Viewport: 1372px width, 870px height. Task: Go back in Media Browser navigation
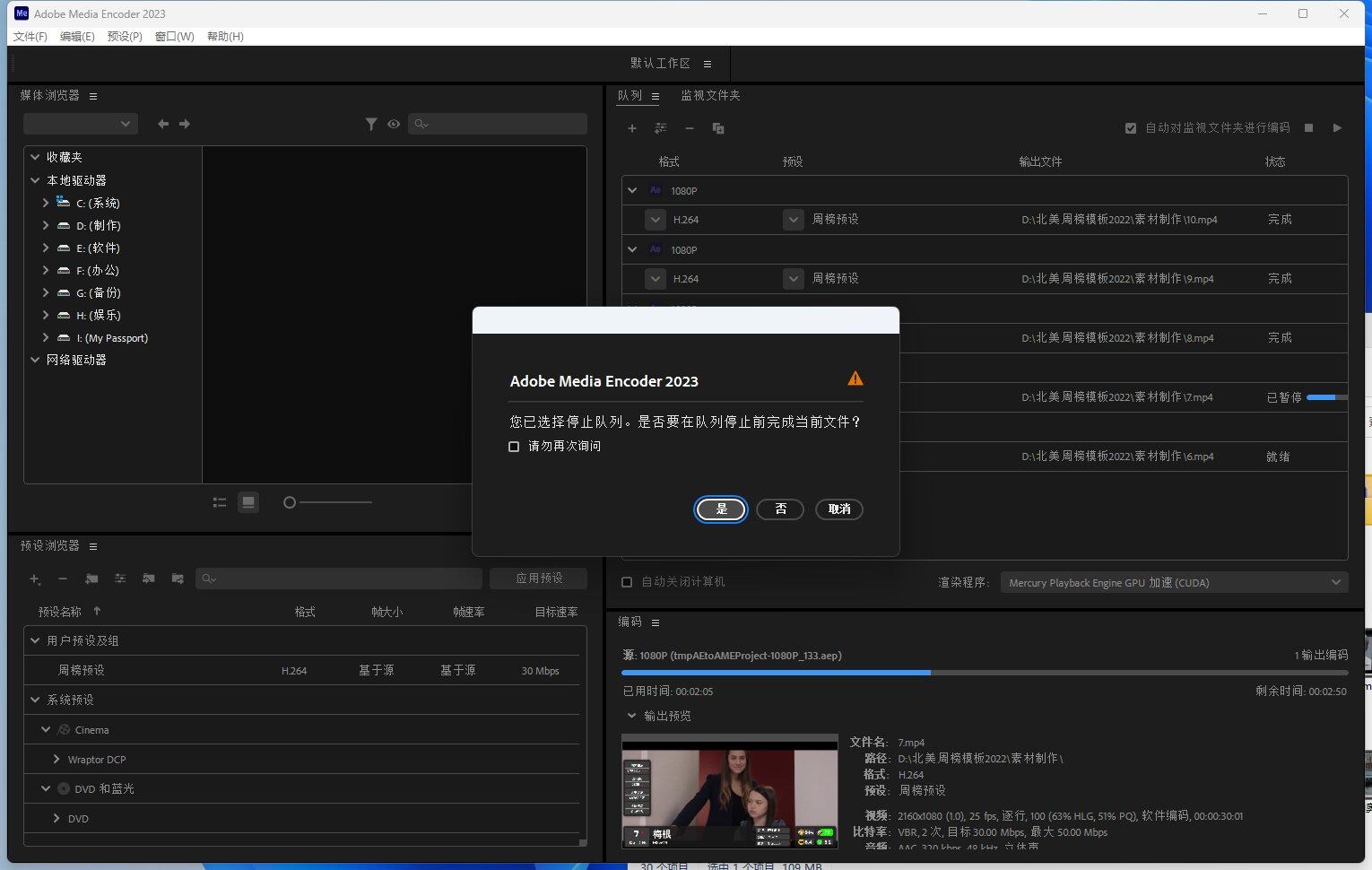163,124
